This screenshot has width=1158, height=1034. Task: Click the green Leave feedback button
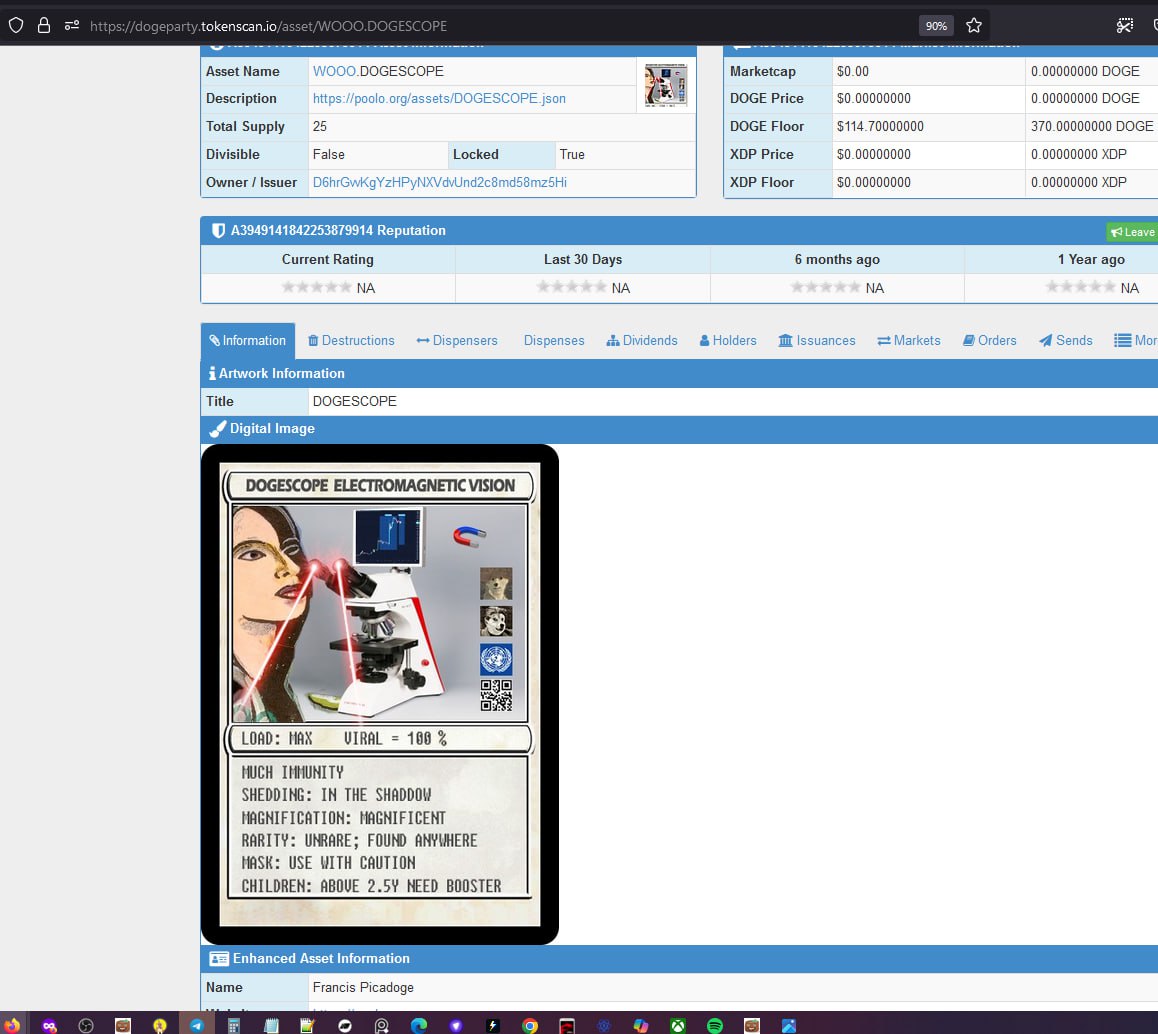click(x=1132, y=232)
